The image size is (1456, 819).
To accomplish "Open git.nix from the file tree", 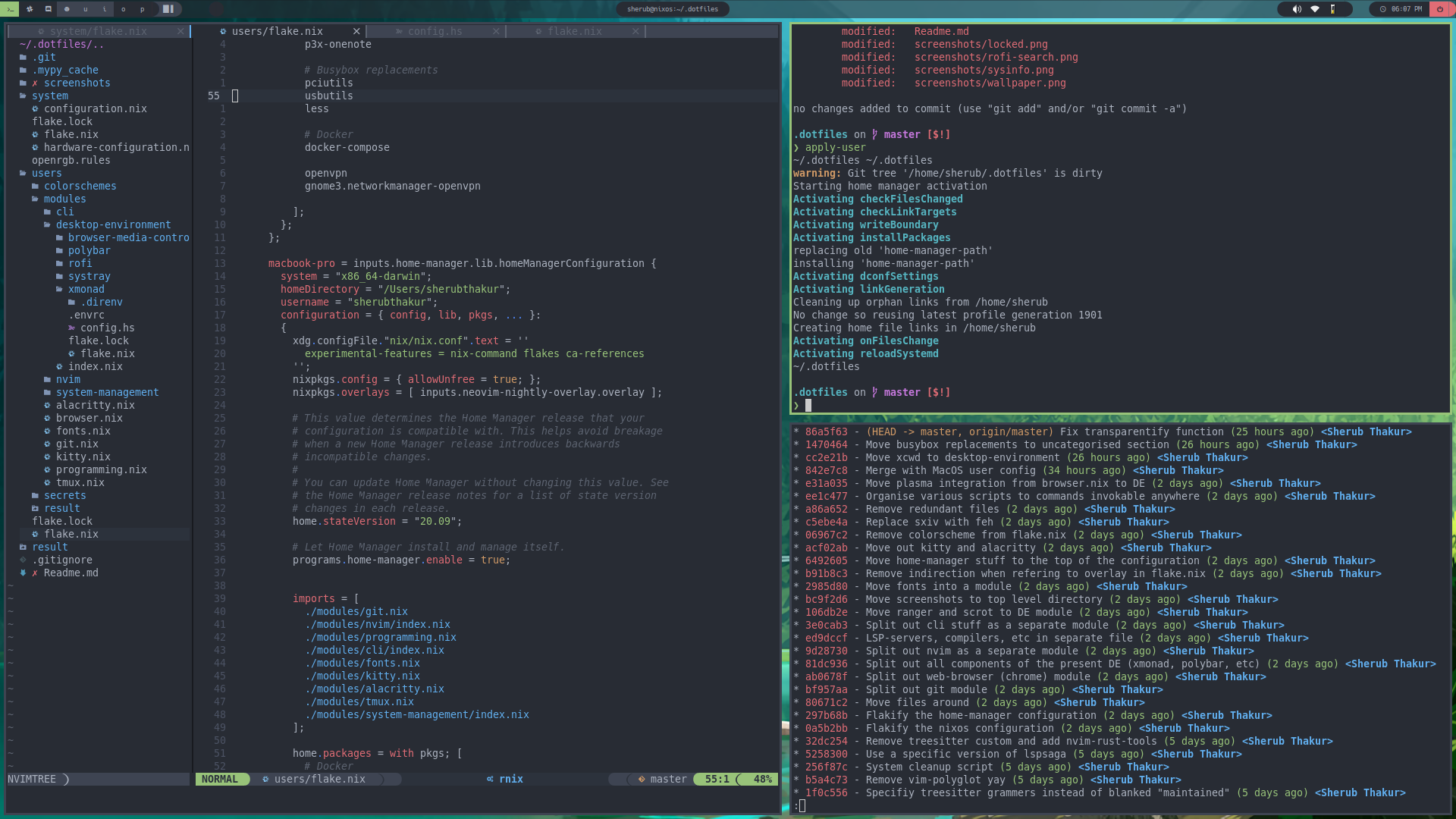I will point(77,444).
